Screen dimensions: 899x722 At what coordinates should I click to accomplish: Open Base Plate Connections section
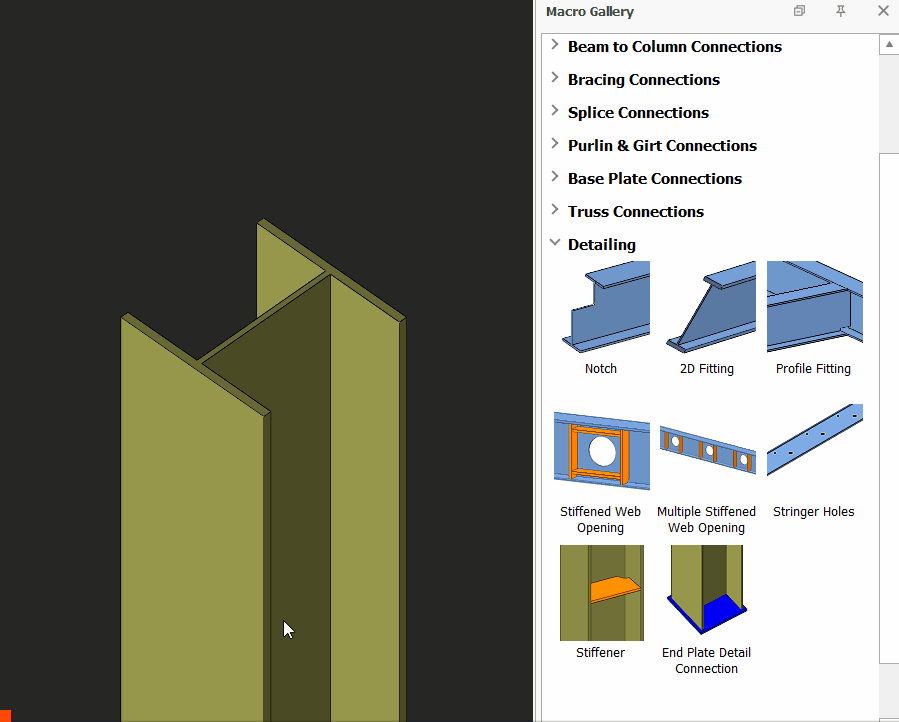[x=654, y=179]
